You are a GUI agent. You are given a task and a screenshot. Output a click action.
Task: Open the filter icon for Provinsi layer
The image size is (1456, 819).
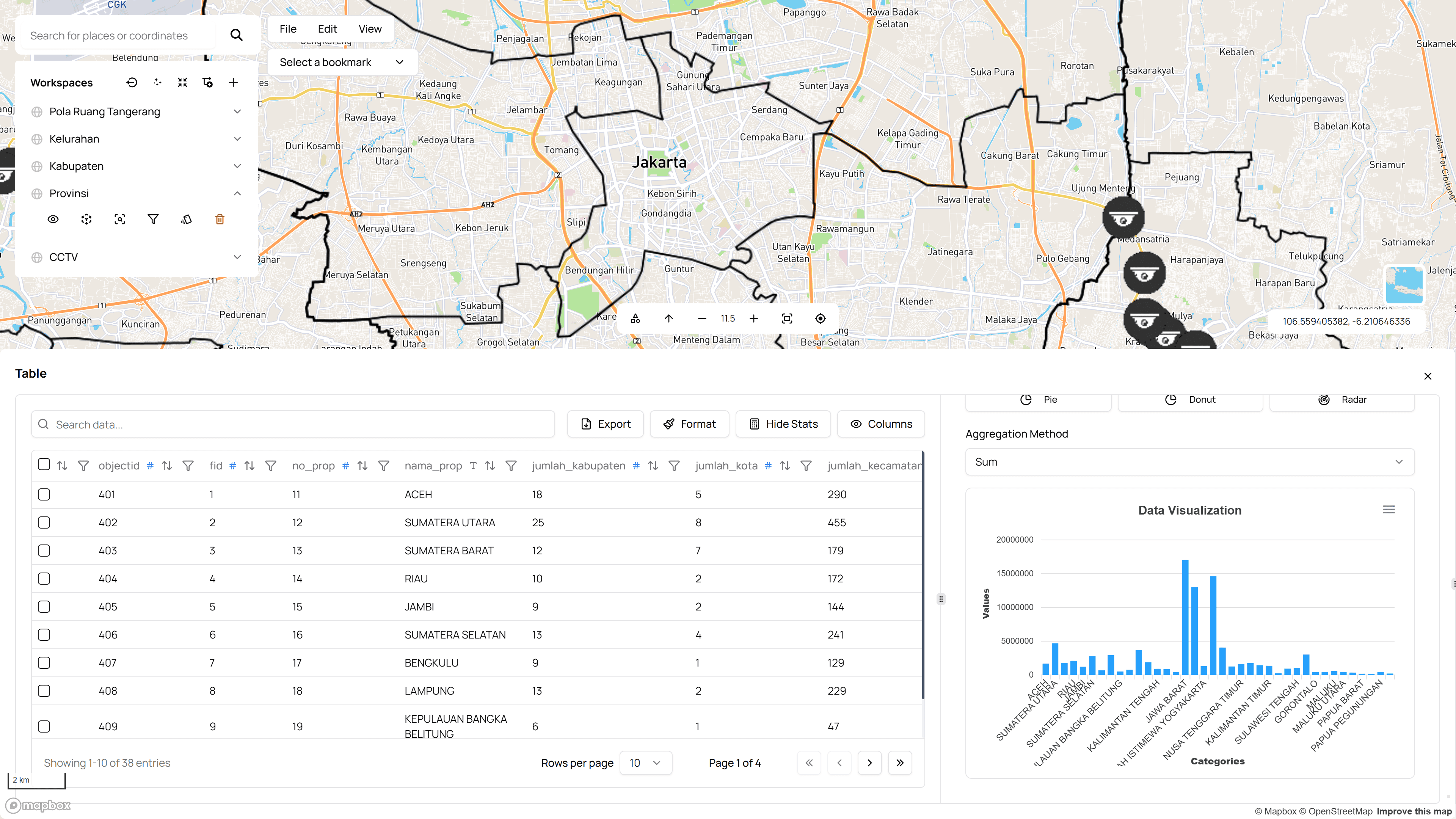point(153,219)
